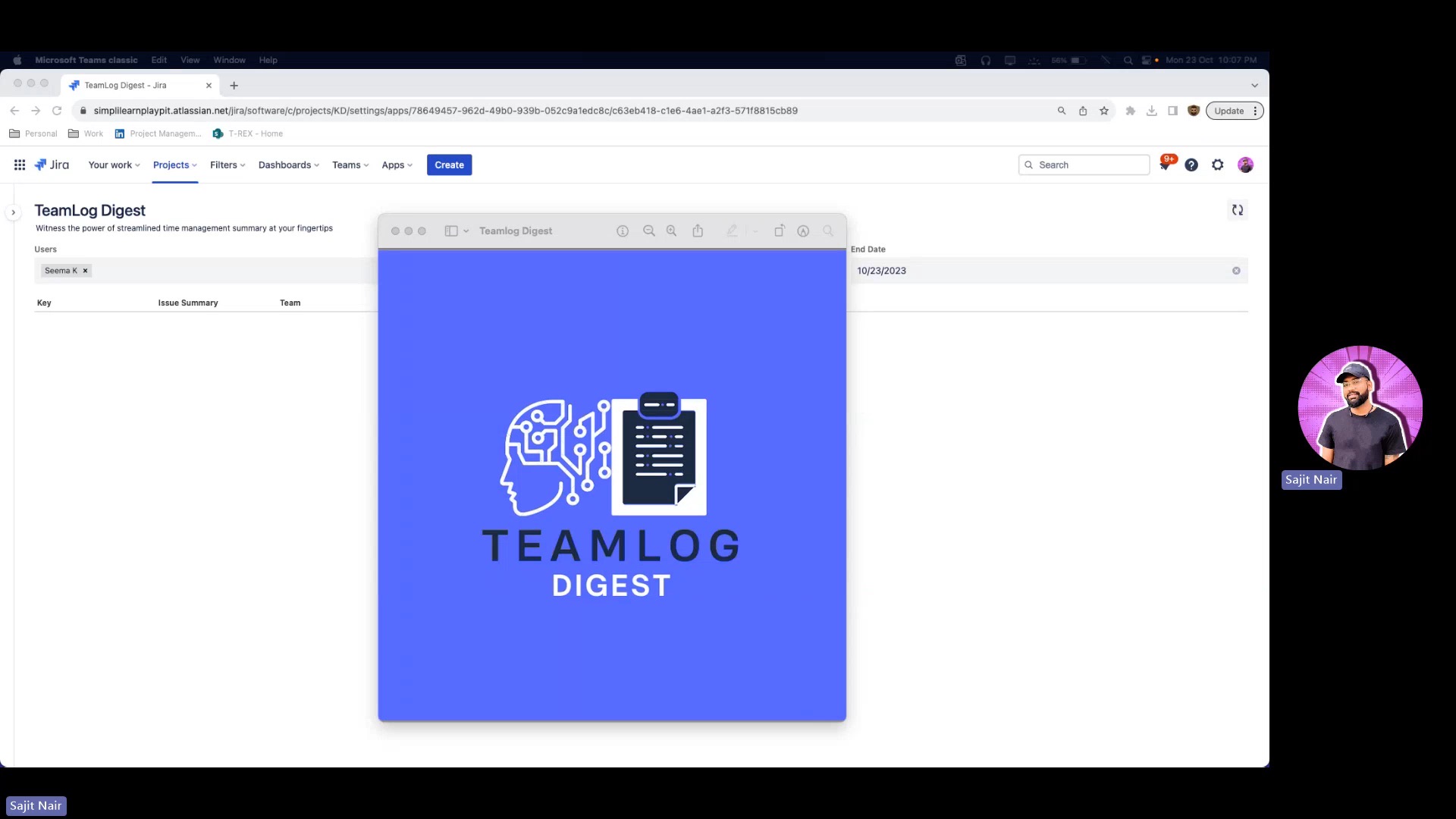1456x819 pixels.
Task: Clear the End Date field
Action: 1236,271
